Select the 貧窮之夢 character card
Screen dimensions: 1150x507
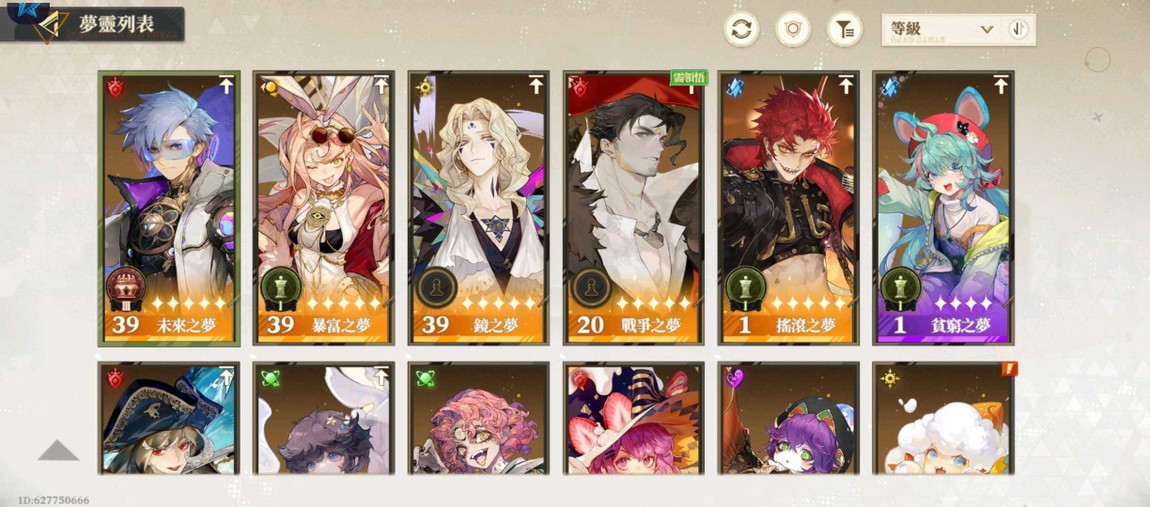(943, 208)
